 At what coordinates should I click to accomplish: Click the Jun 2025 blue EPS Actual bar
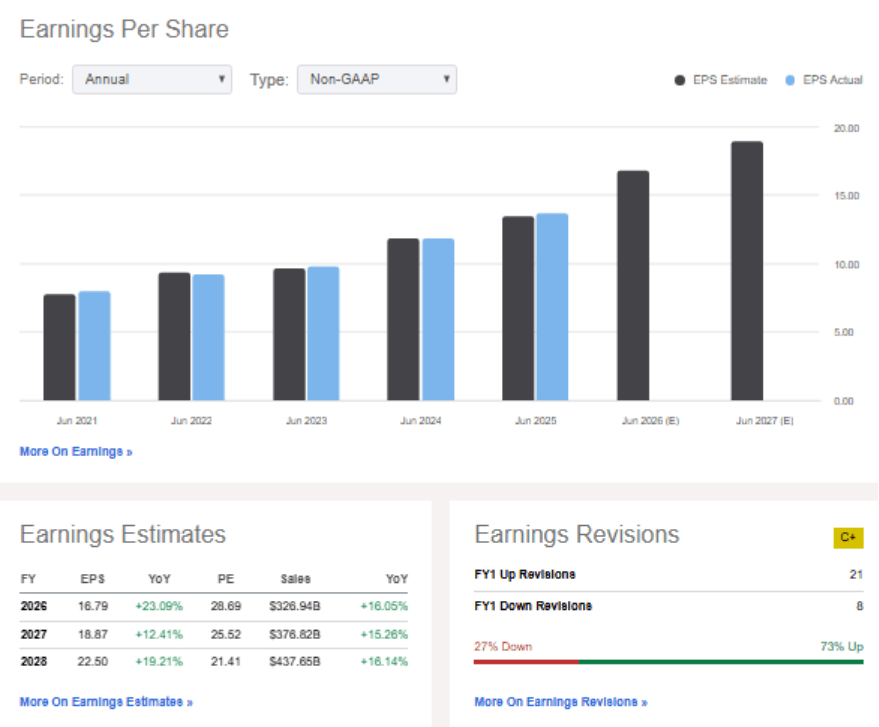pyautogui.click(x=552, y=306)
